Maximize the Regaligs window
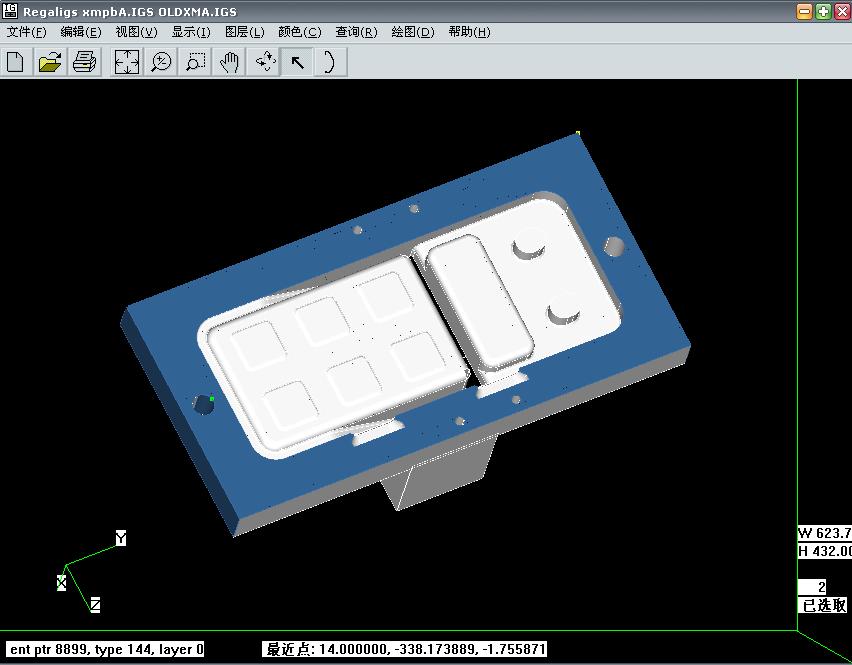 (x=823, y=11)
